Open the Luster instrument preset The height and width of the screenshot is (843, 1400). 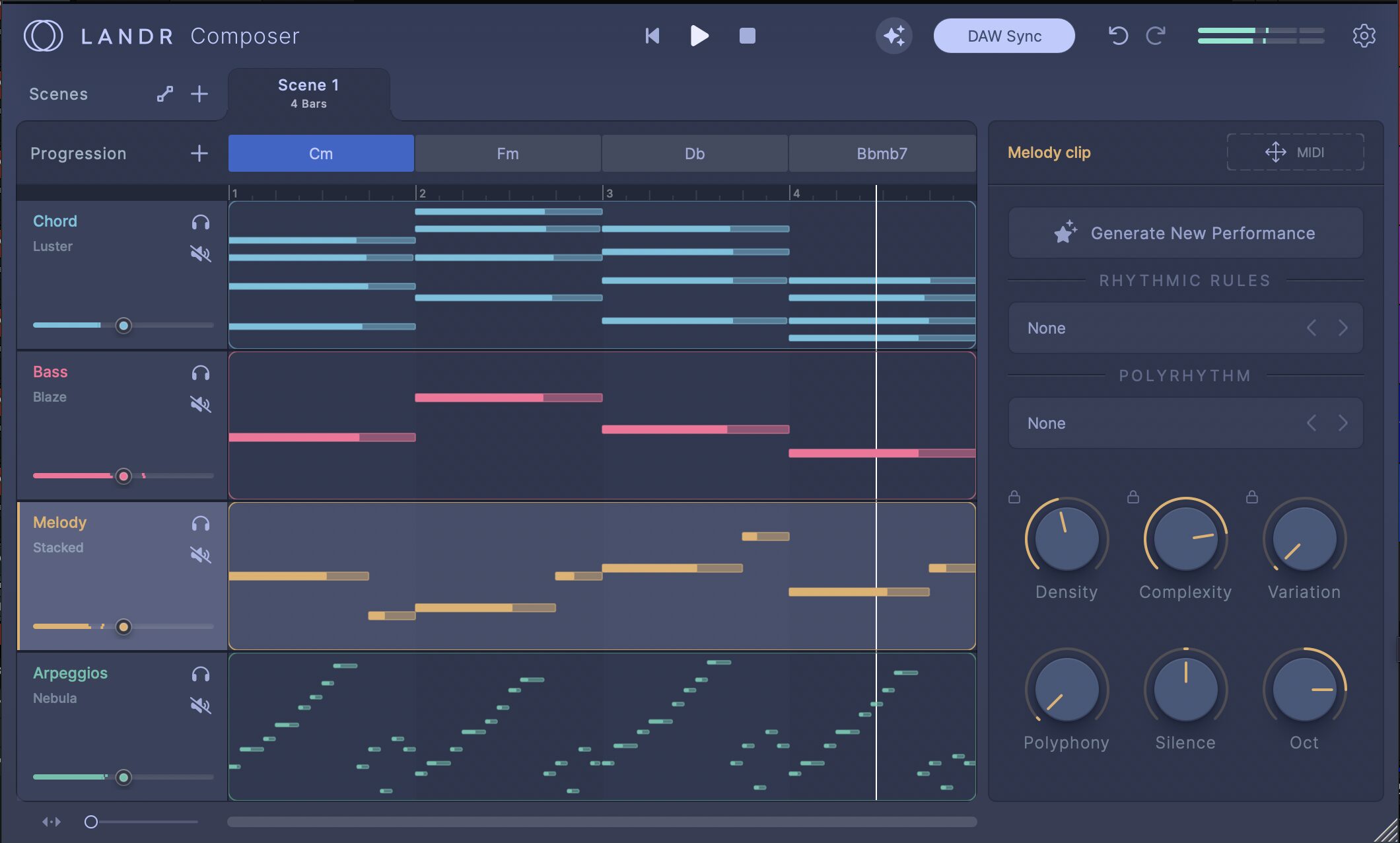(53, 246)
